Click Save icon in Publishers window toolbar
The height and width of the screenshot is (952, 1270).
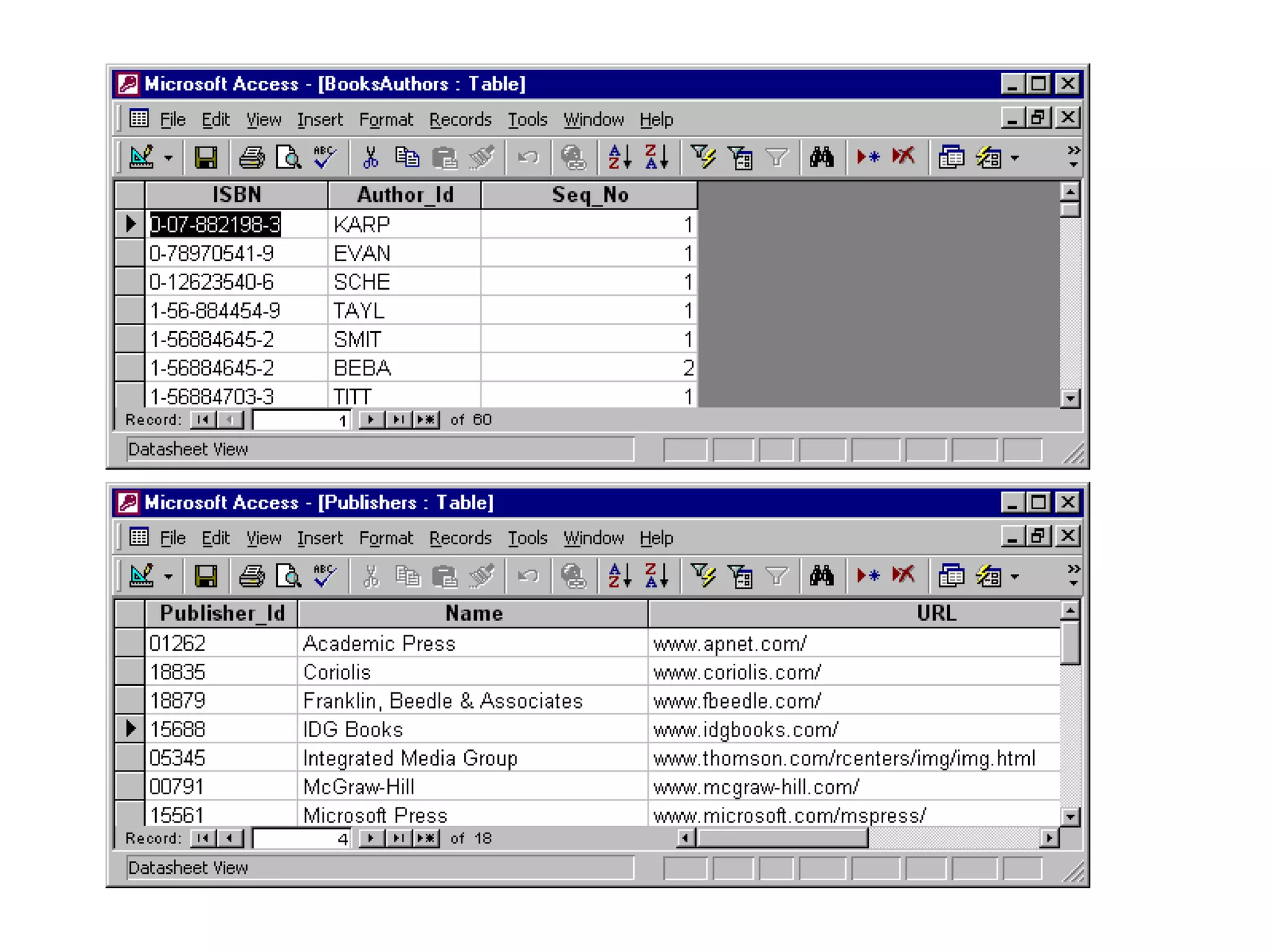[x=205, y=576]
